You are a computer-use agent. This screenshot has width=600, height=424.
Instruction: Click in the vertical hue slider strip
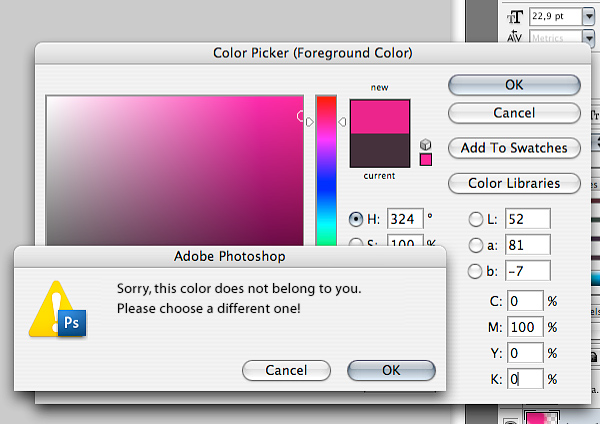click(326, 170)
